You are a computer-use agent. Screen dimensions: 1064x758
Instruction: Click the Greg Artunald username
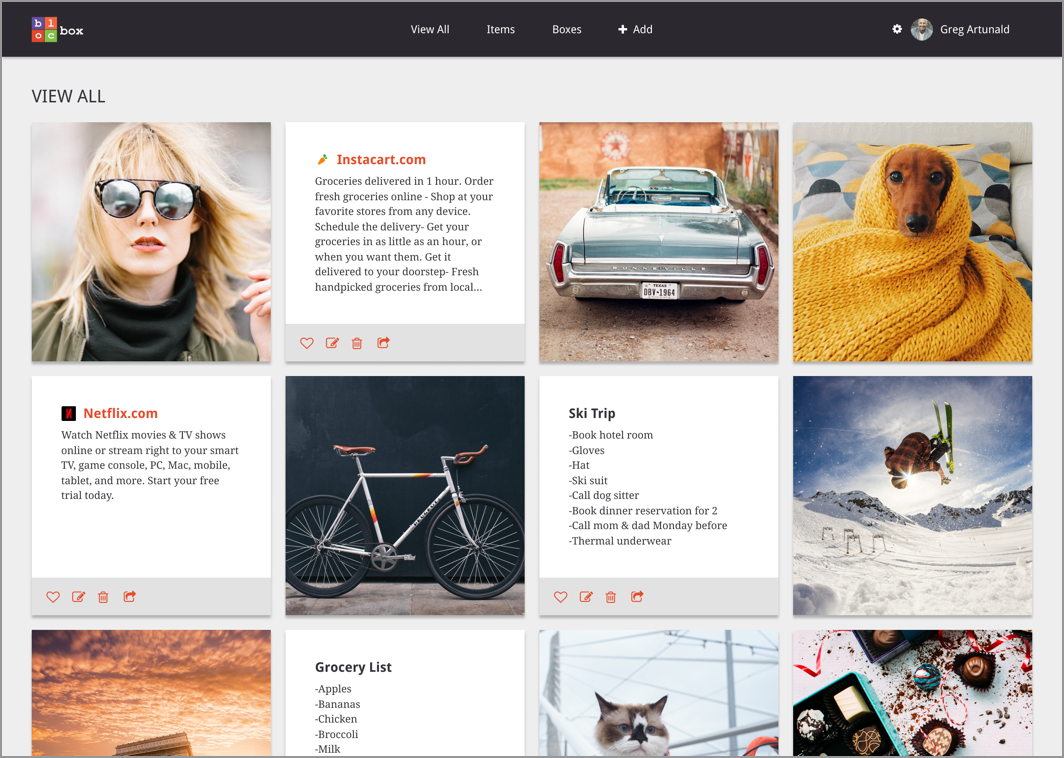pos(974,29)
